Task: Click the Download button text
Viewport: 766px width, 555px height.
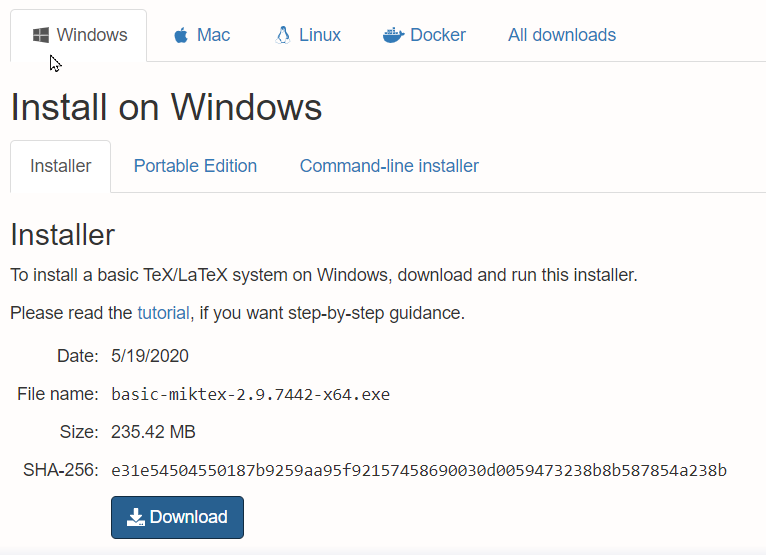Action: (189, 517)
